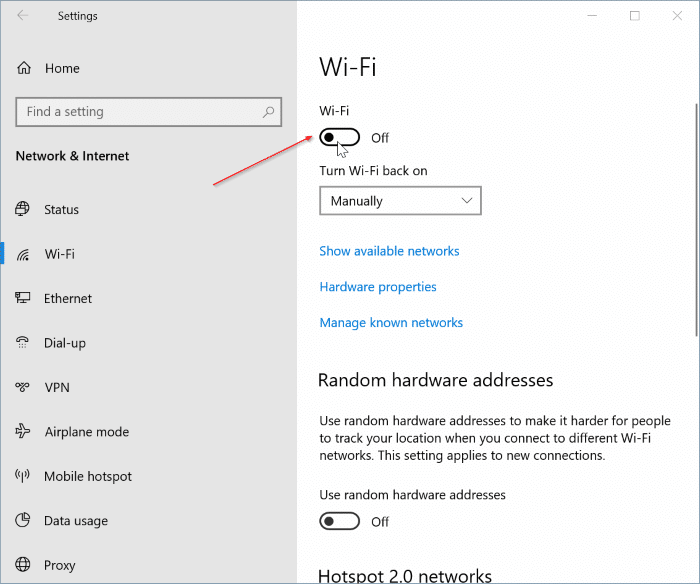Select Wi-Fi in the sidebar
The width and height of the screenshot is (700, 584).
point(59,254)
